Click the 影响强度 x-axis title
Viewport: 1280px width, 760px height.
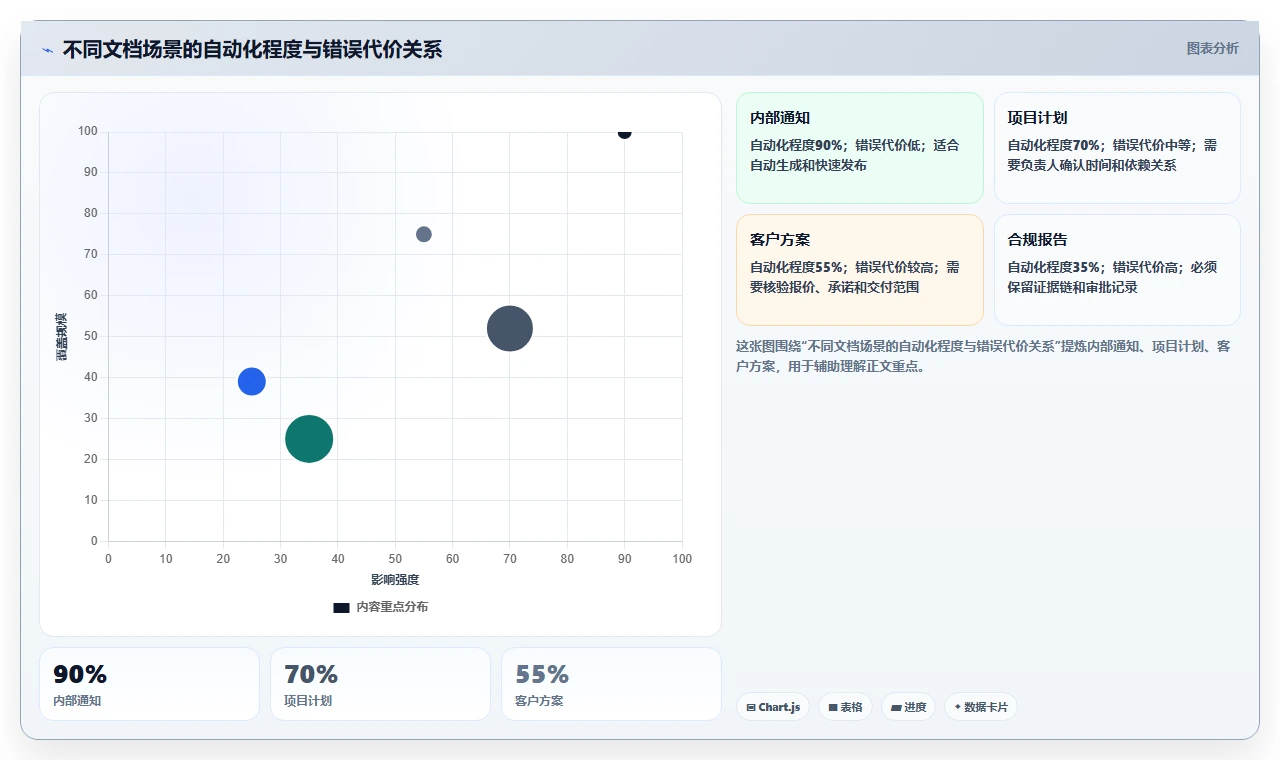(395, 580)
